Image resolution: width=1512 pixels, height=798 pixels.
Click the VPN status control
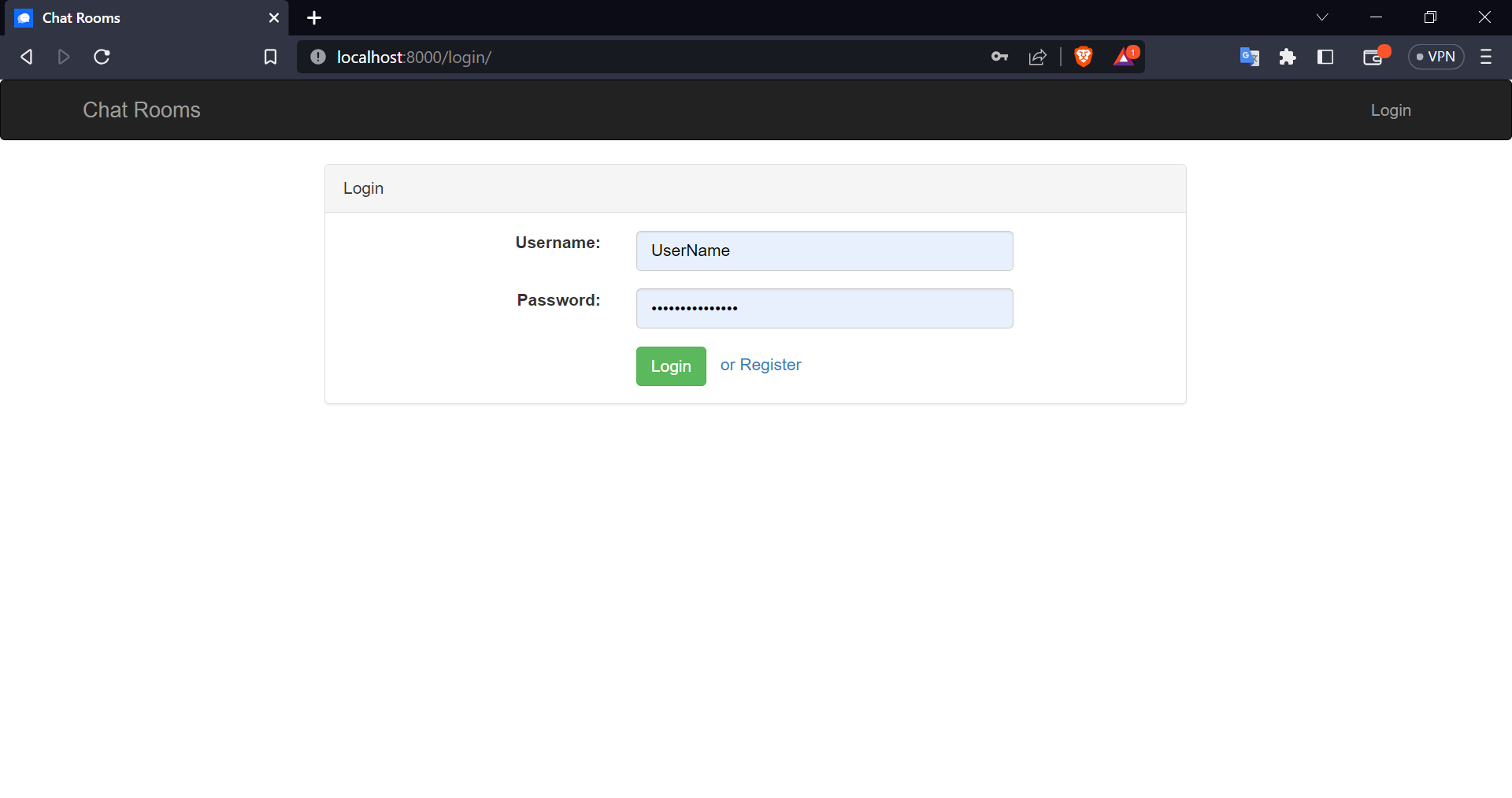1436,56
